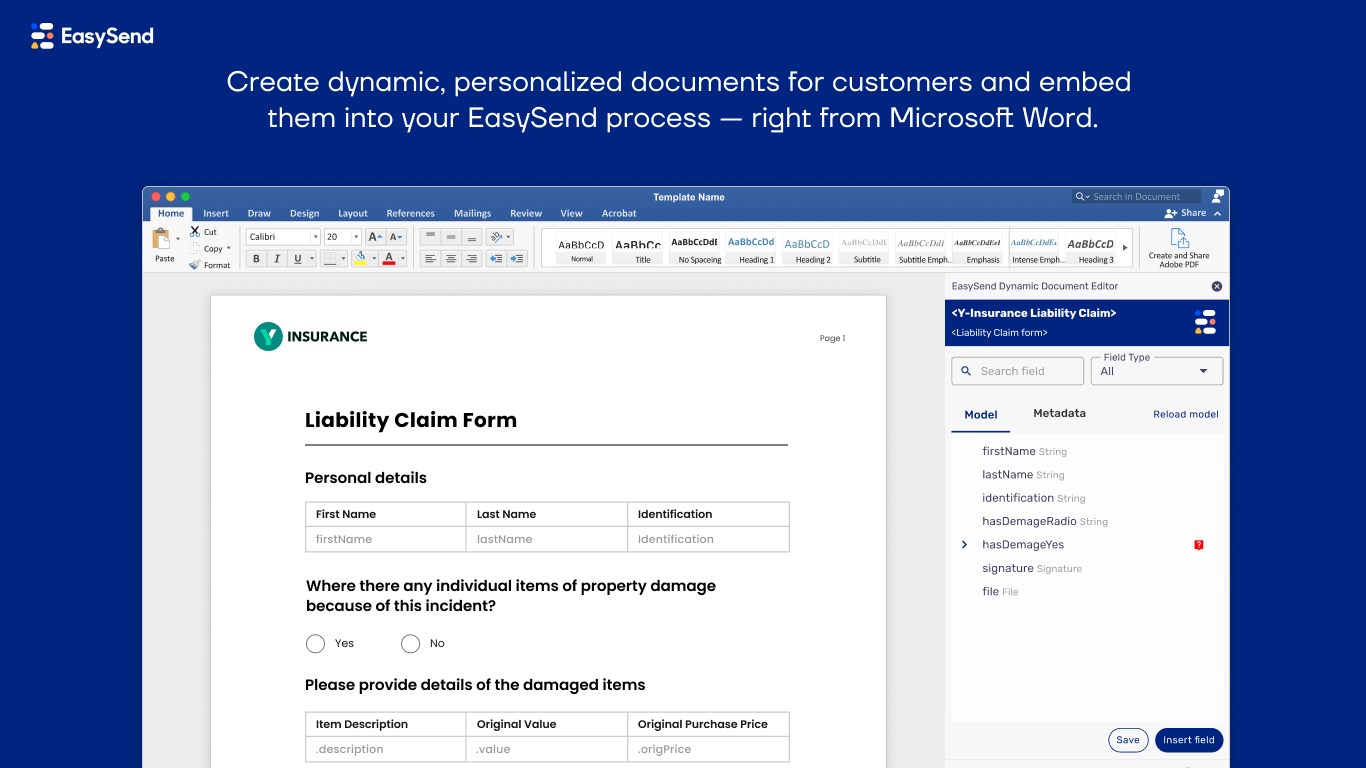Open the Field Type All dropdown
Viewport: 1366px width, 768px height.
coord(1156,371)
